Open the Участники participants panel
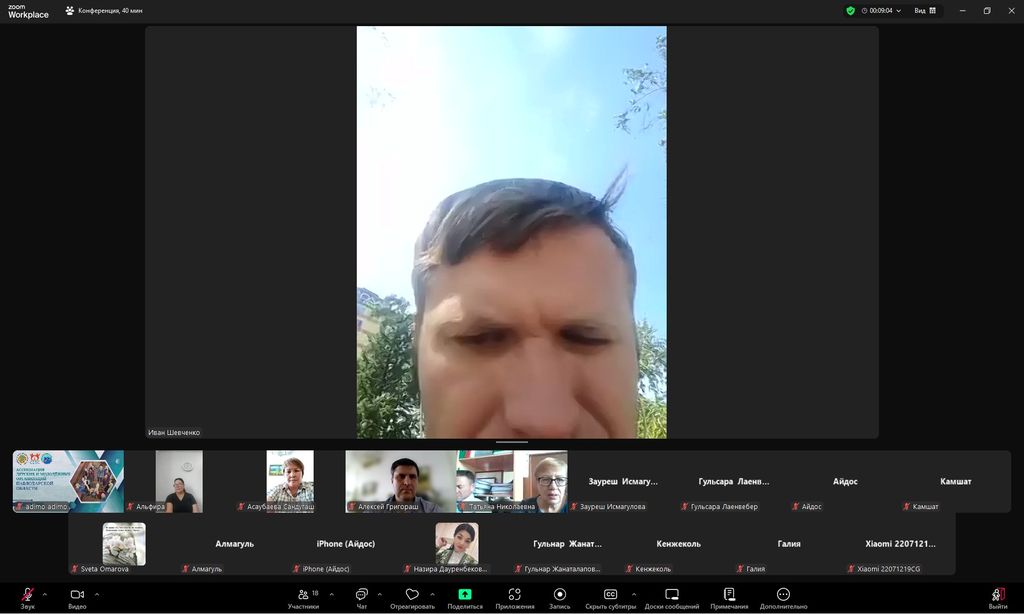 pyautogui.click(x=303, y=596)
